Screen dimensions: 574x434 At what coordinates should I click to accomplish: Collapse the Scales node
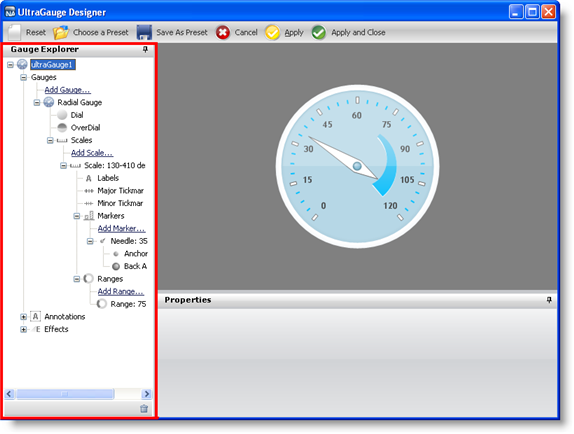pos(50,141)
